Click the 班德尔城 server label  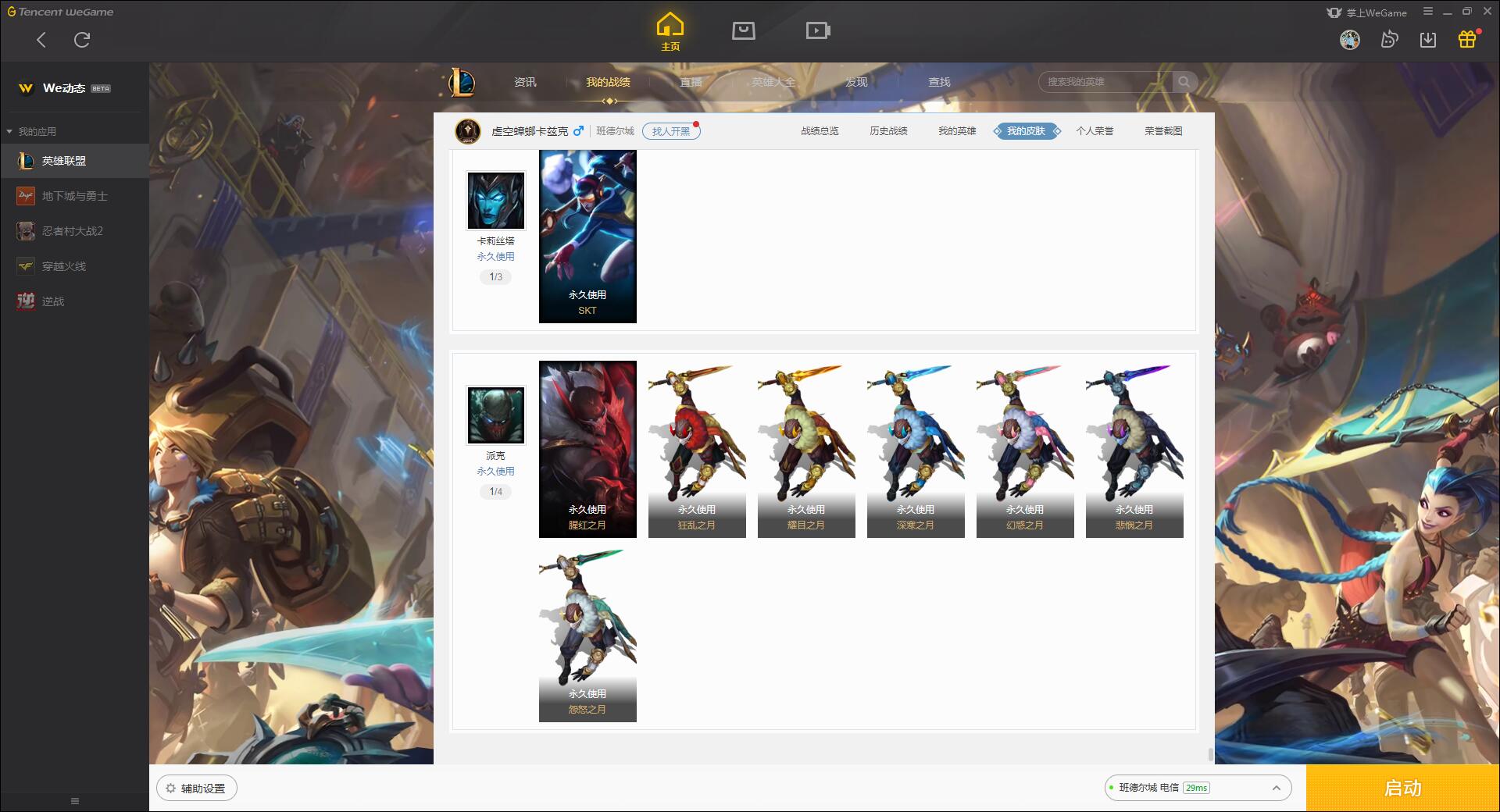[x=615, y=131]
